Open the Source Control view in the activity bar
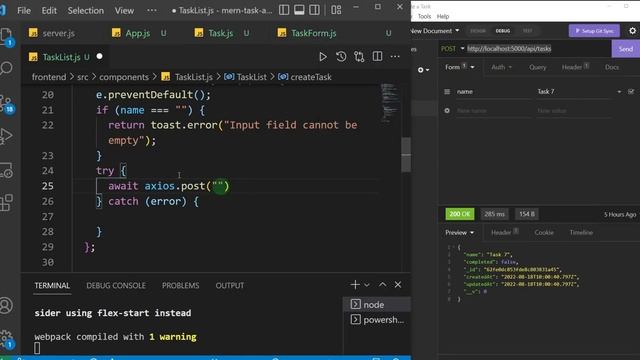This screenshot has width=640, height=360. tap(6, 103)
